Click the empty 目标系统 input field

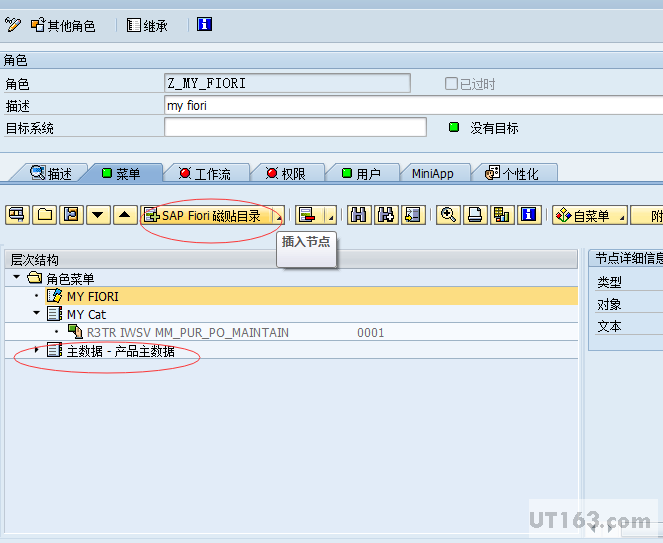(295, 127)
